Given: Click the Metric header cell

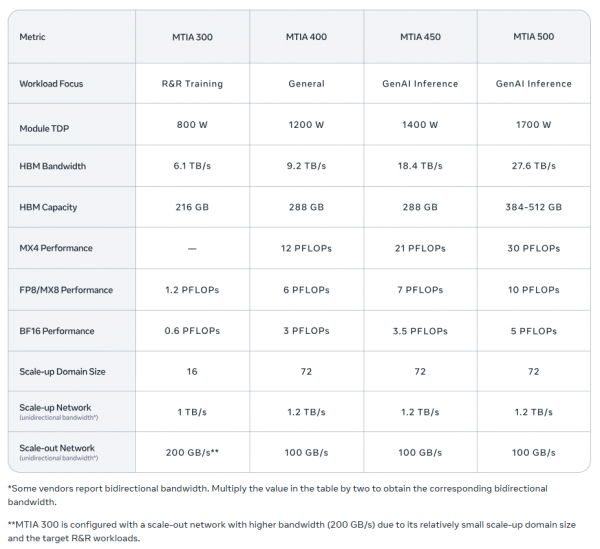Looking at the screenshot, I should (x=33, y=38).
